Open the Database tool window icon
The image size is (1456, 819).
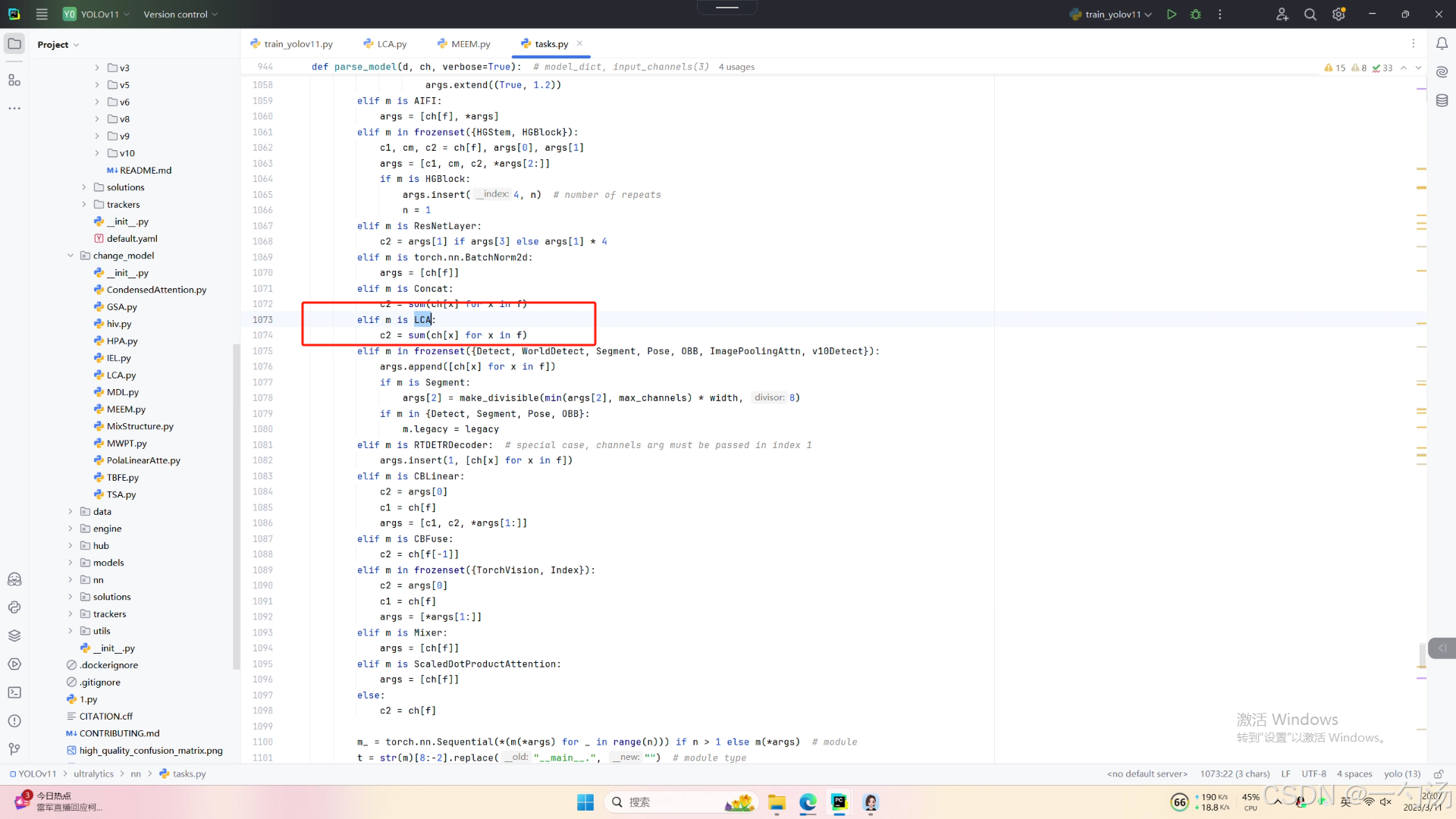click(1442, 101)
